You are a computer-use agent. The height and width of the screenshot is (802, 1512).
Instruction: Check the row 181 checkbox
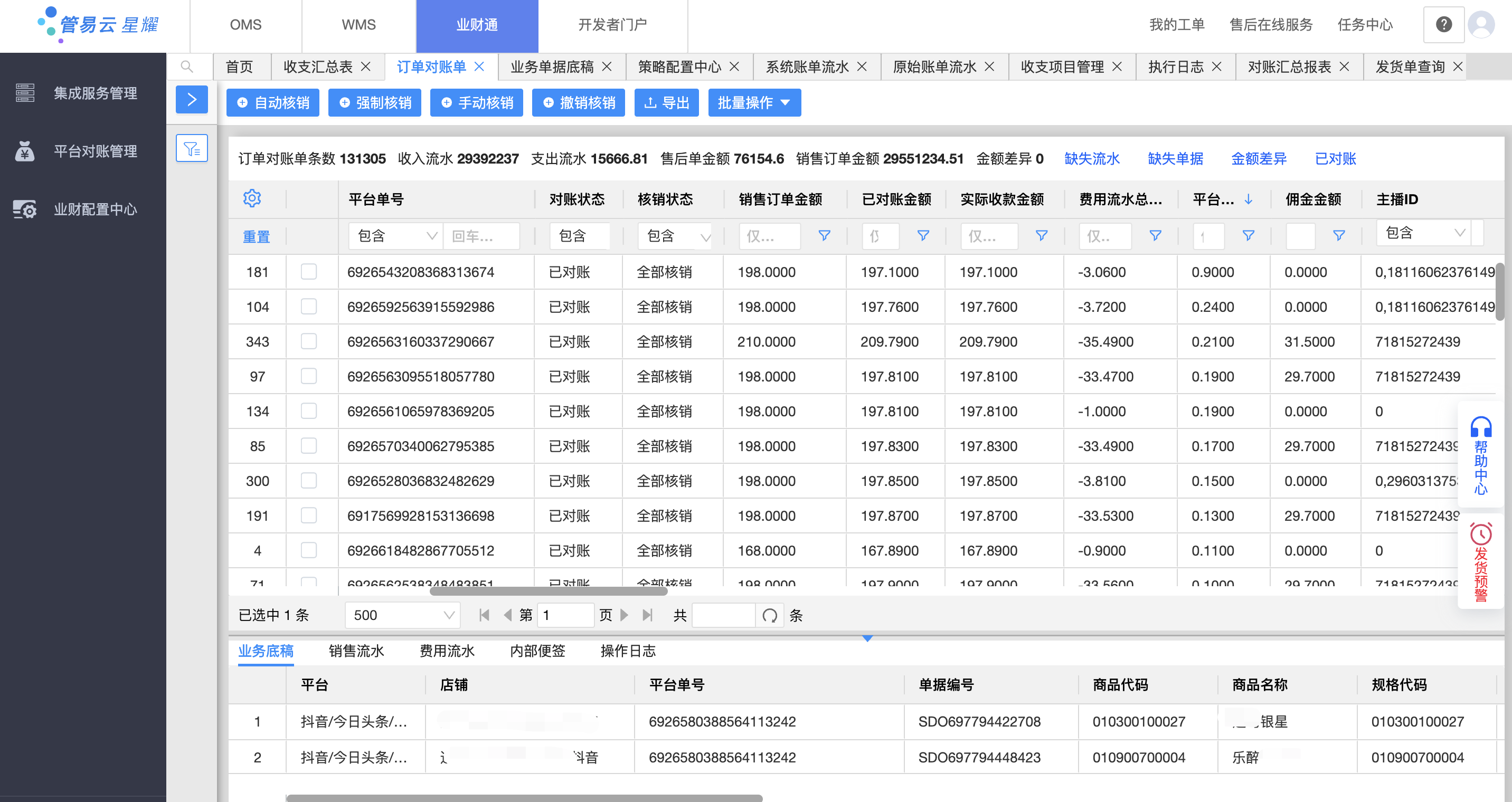pyautogui.click(x=309, y=272)
